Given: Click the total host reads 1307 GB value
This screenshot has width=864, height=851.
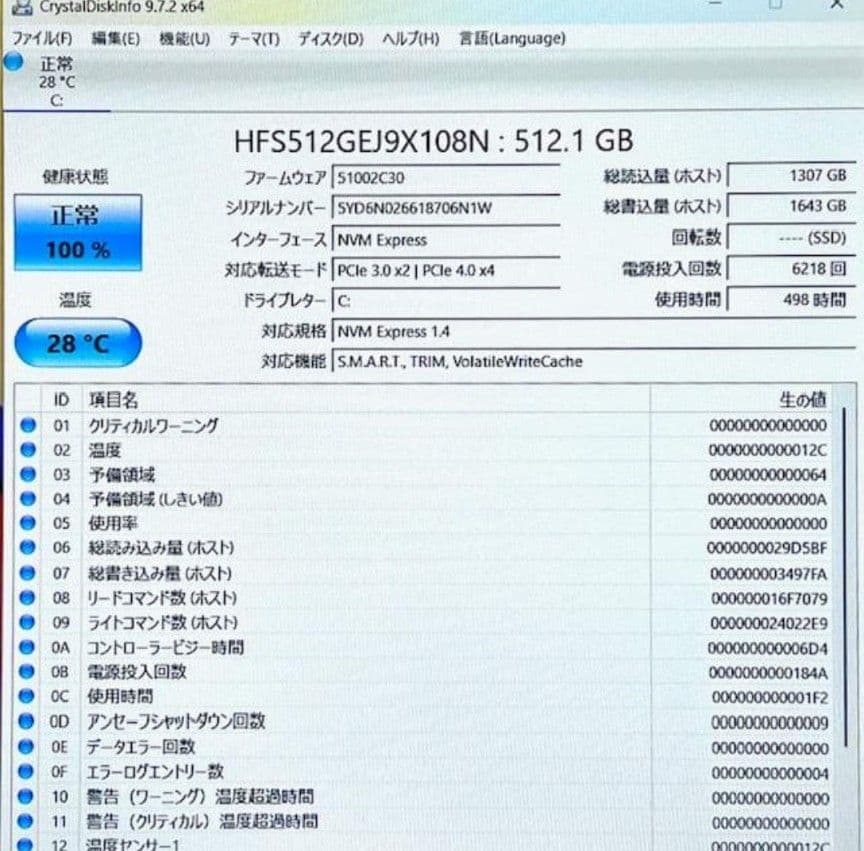Looking at the screenshot, I should click(x=791, y=176).
